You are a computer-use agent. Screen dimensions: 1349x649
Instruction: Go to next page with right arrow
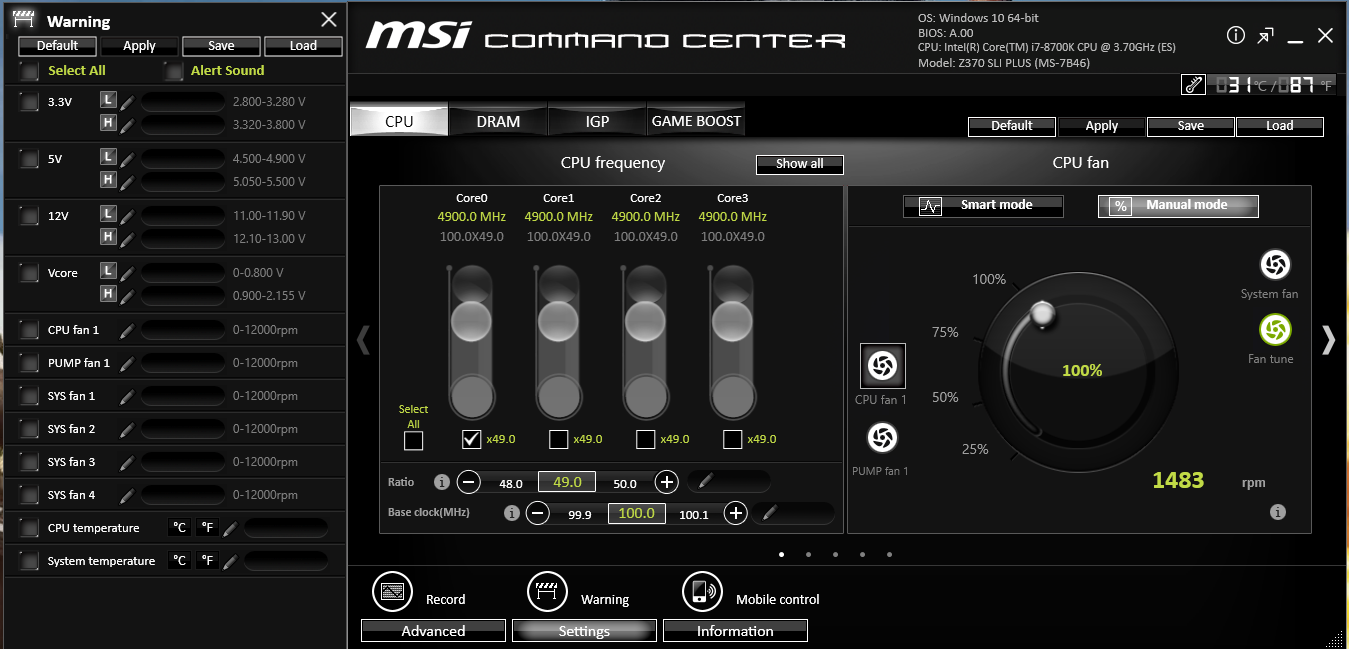pos(1328,340)
